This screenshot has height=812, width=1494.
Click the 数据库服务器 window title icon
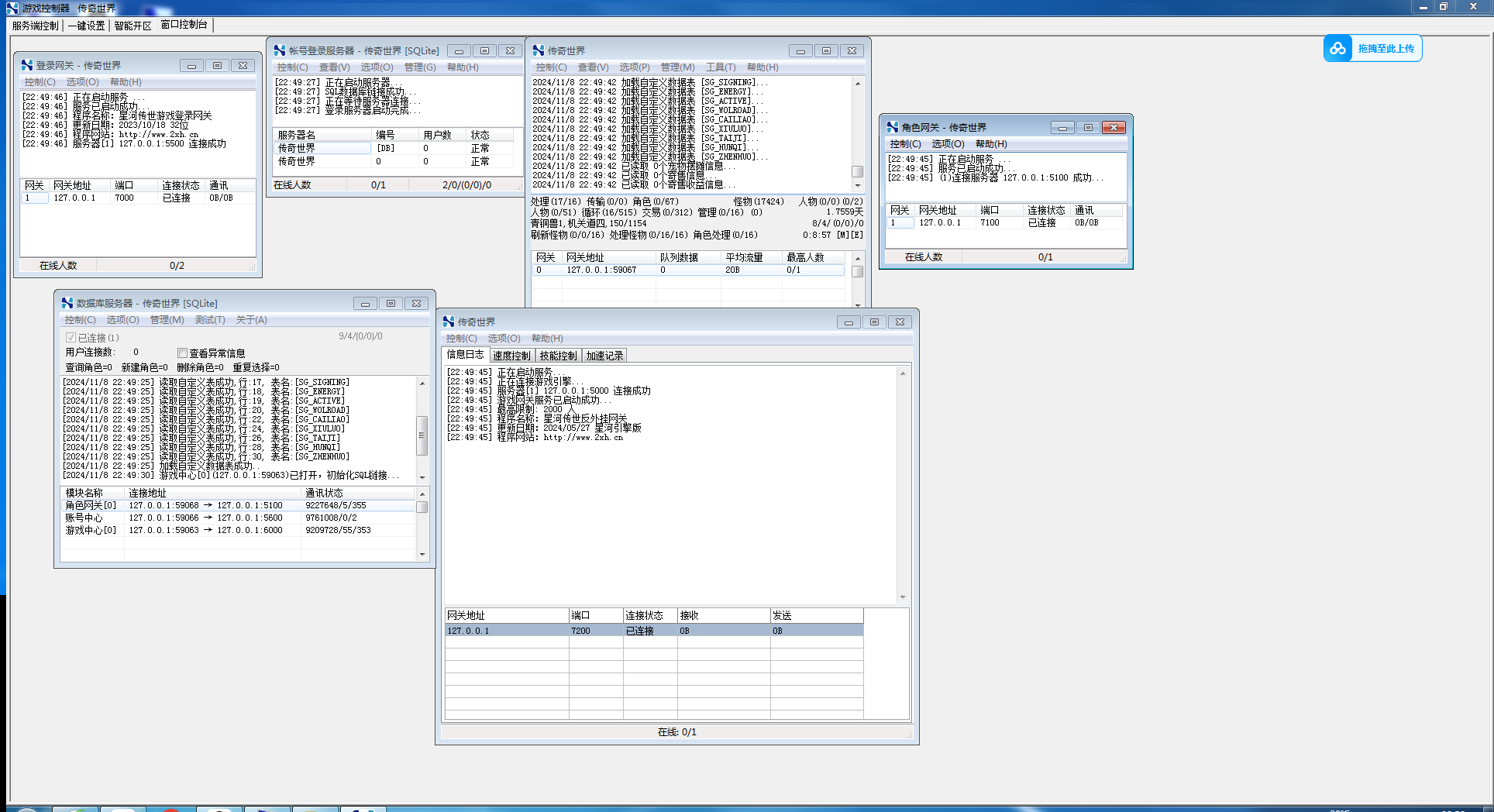67,303
